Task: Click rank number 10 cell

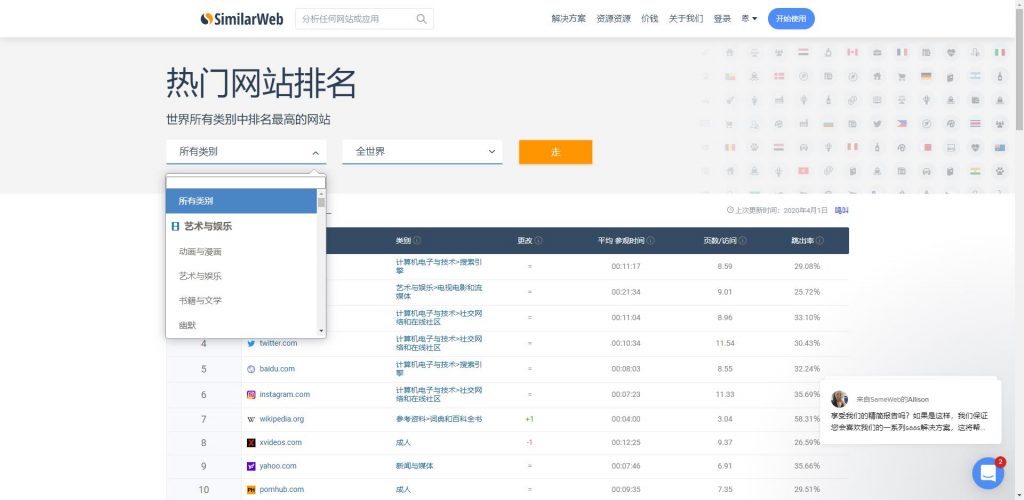Action: (204, 490)
